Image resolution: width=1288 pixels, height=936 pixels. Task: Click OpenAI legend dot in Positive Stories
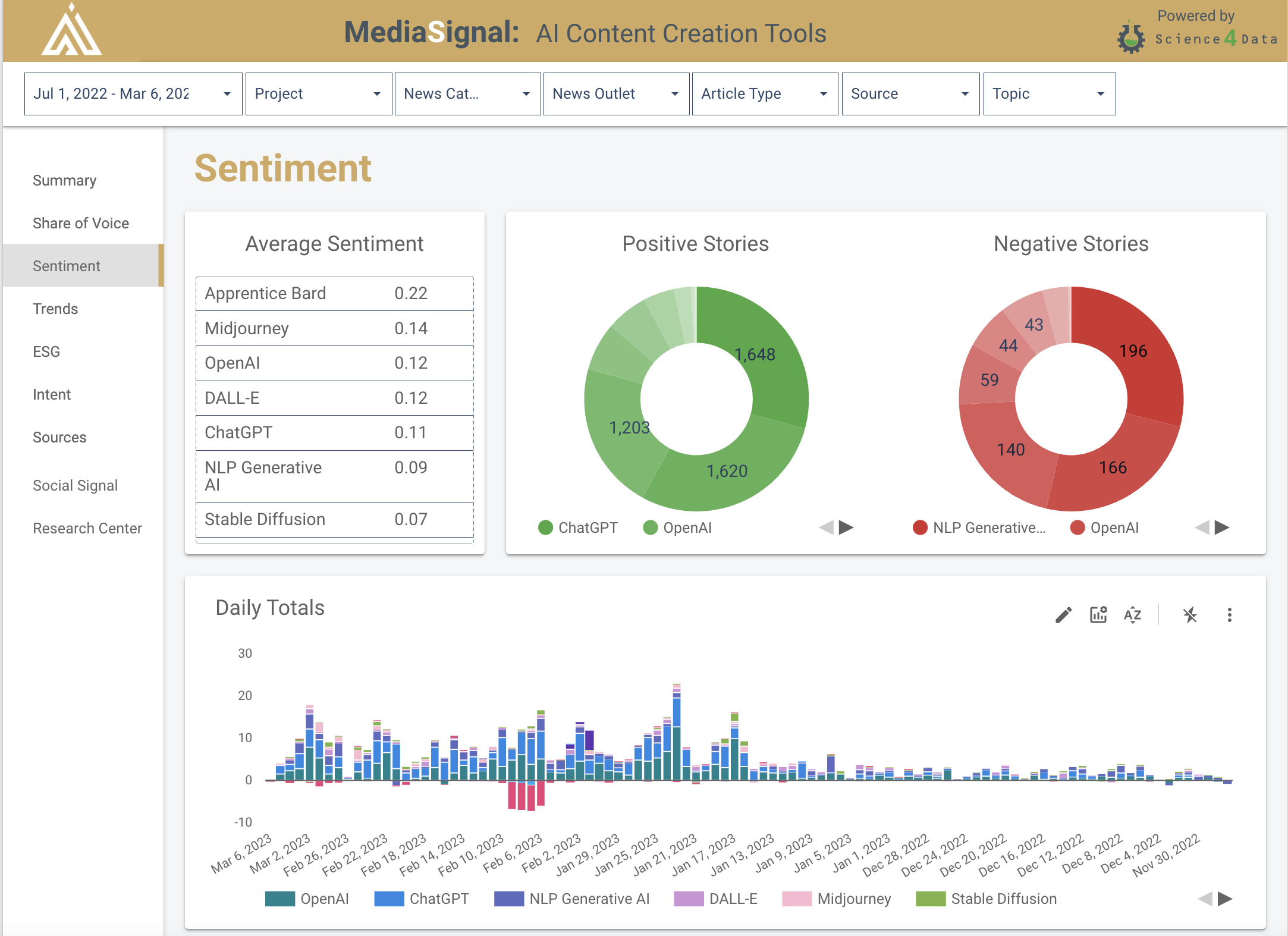point(651,527)
